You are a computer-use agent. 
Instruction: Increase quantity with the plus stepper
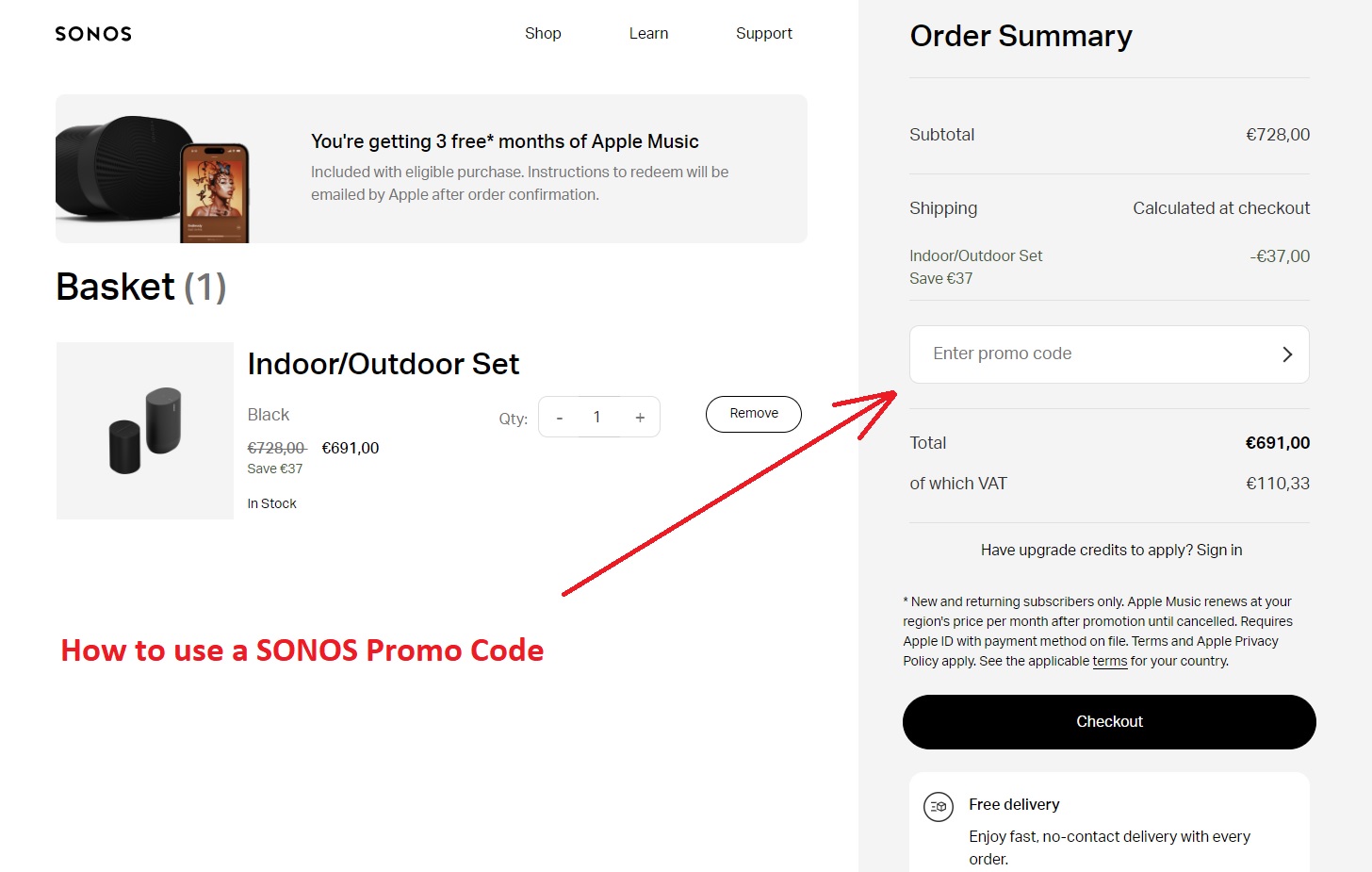click(x=640, y=416)
